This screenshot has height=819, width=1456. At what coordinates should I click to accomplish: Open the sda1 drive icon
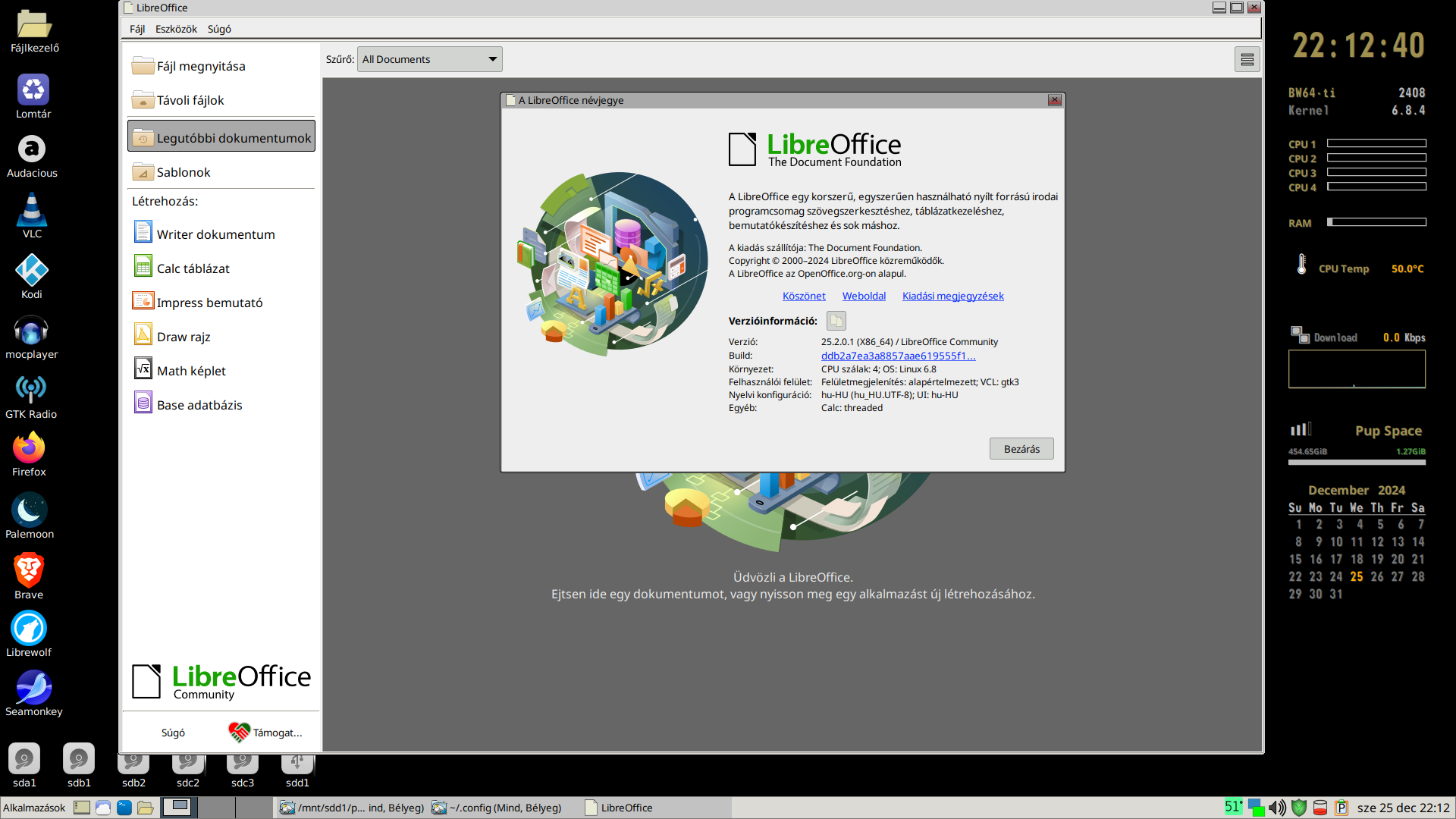24,765
